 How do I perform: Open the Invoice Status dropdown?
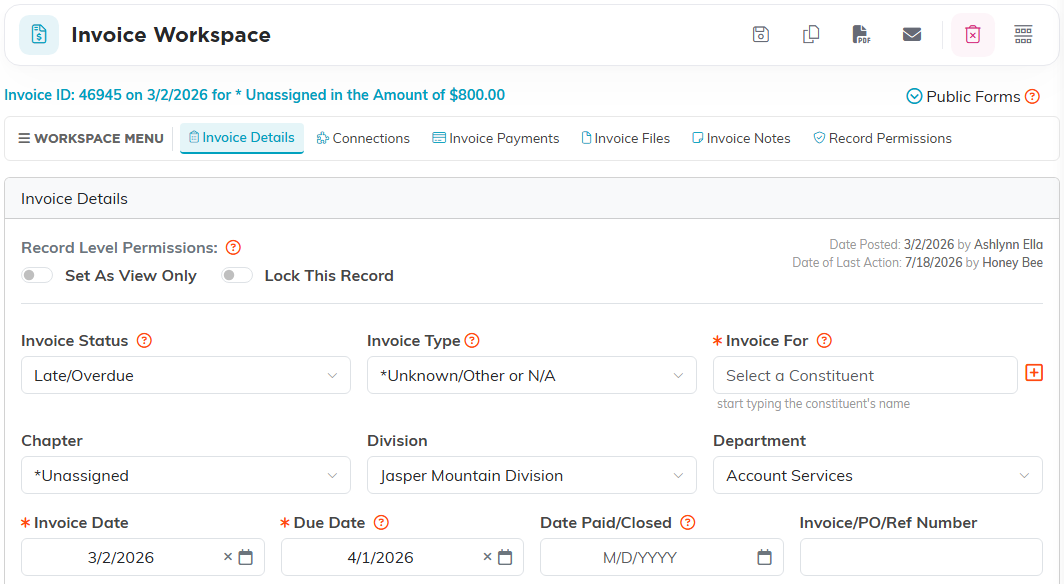coord(186,375)
